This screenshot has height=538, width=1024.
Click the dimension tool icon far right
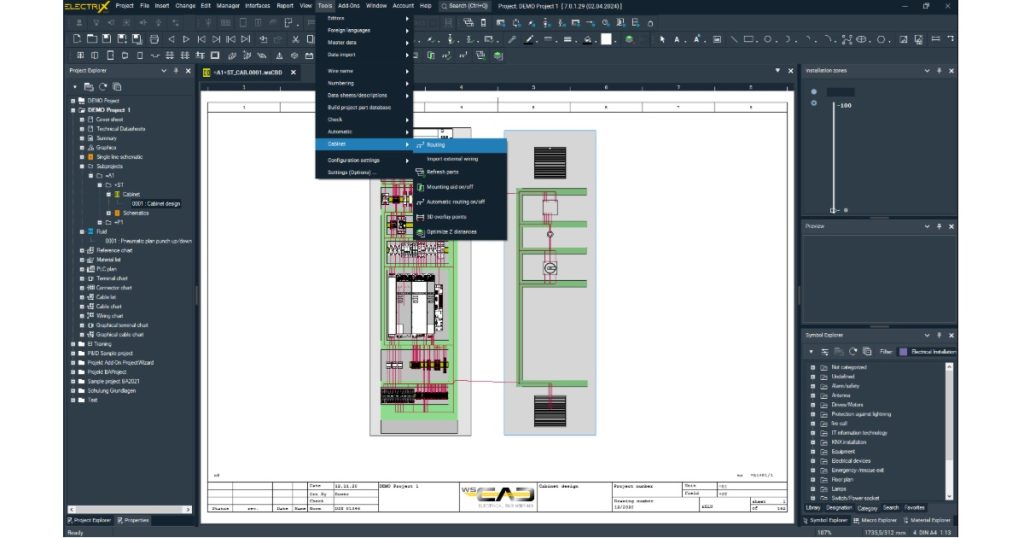pos(935,39)
